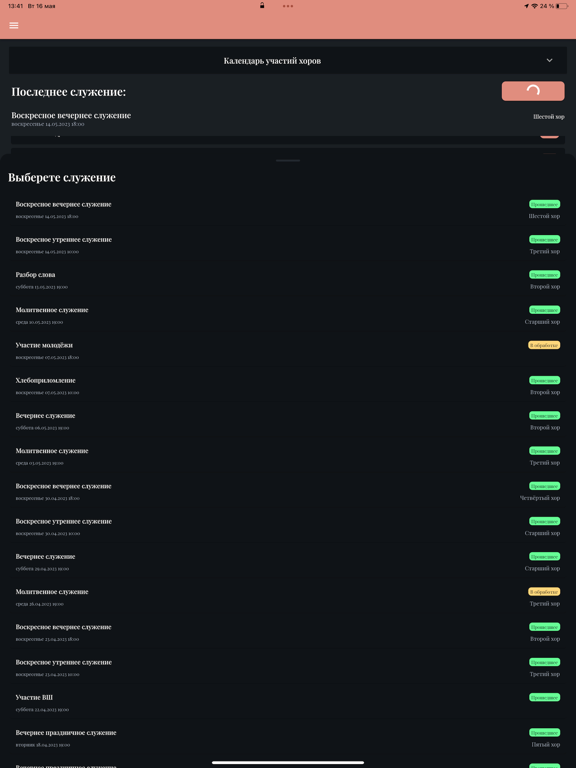The height and width of the screenshot is (768, 576).
Task: Tap Шестой хор label in the services list
Action: tap(544, 216)
